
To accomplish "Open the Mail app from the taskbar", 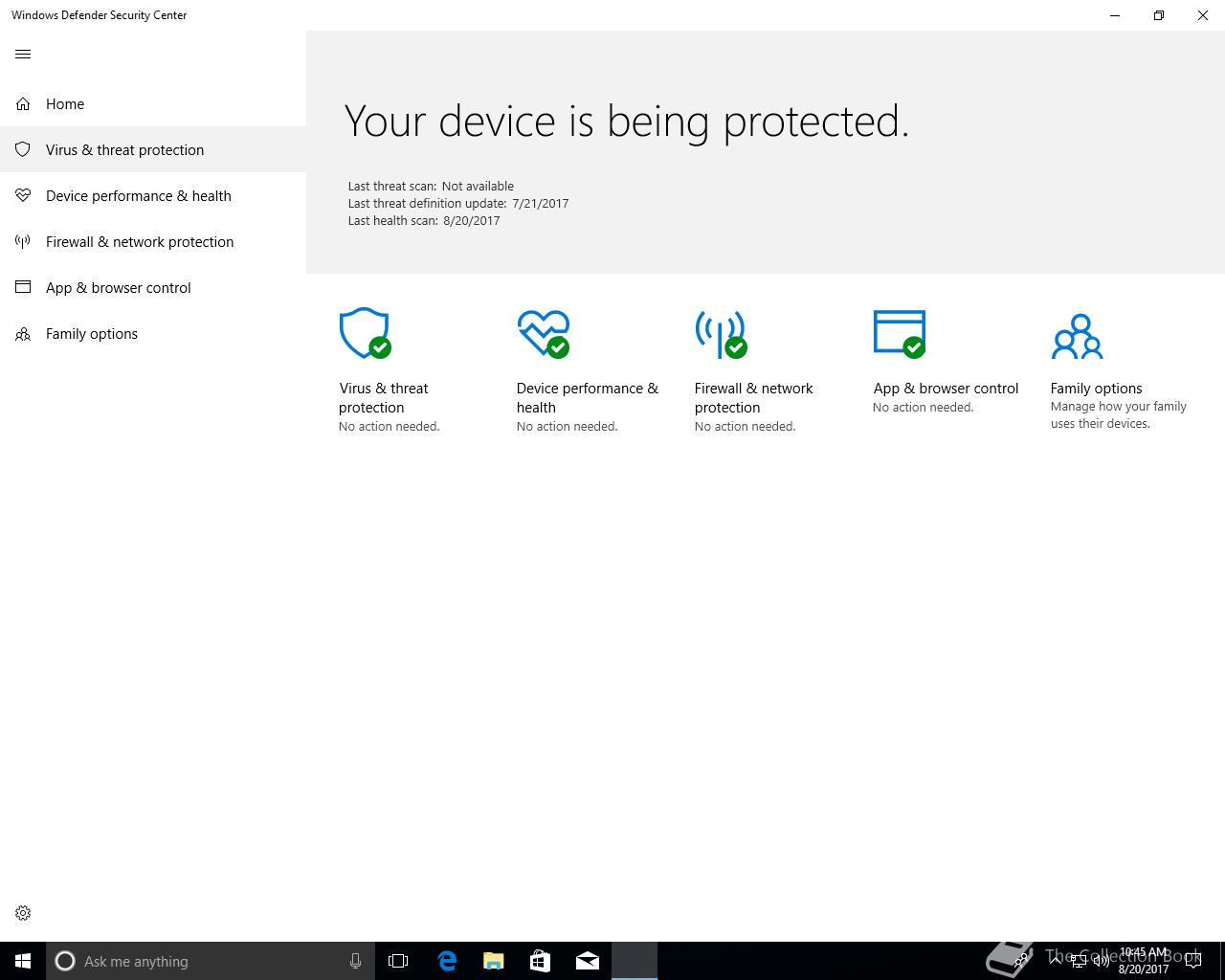I will pos(588,961).
